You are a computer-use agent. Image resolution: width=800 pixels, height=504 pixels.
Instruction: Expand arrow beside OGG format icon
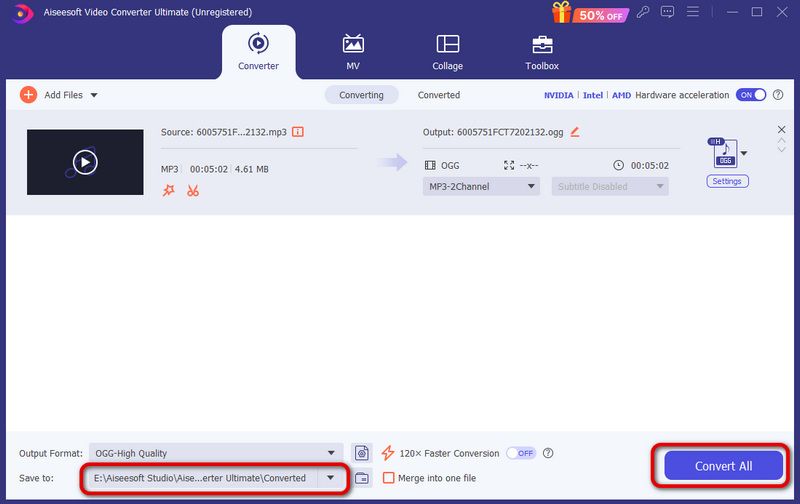tap(744, 153)
